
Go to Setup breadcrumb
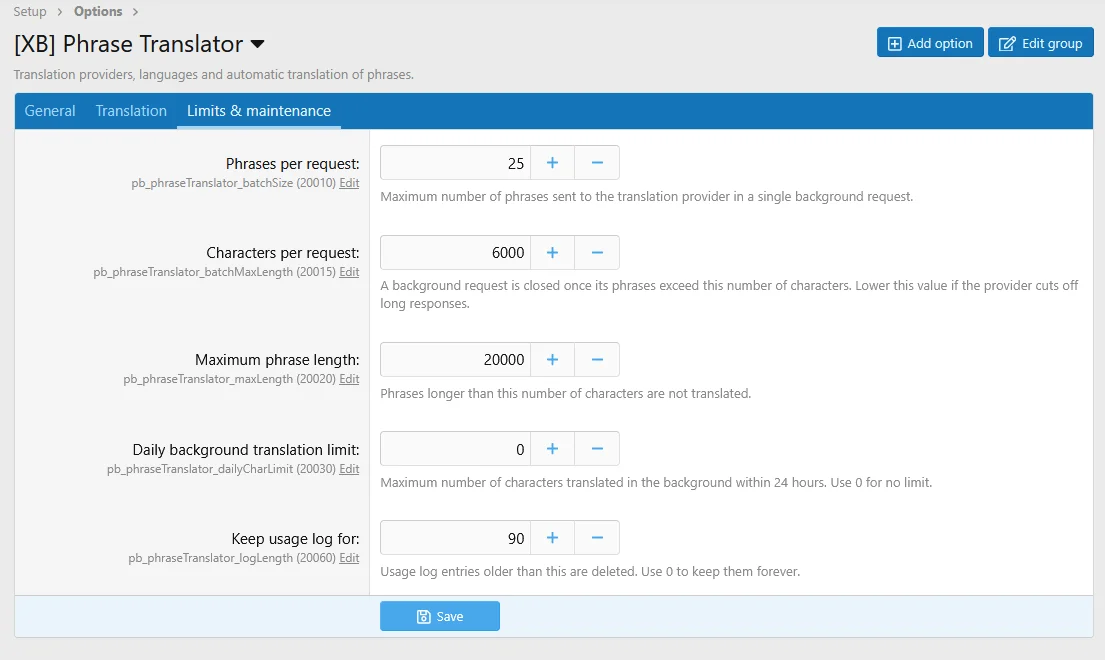(30, 11)
